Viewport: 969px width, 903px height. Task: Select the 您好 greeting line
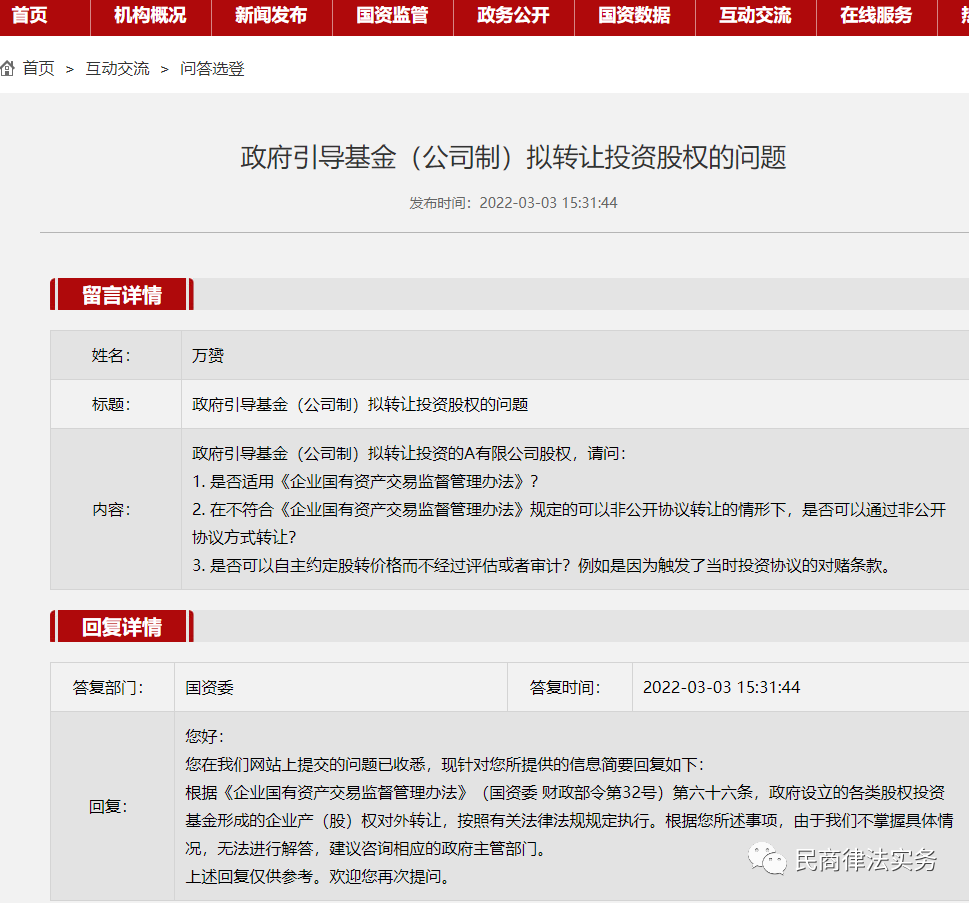(205, 736)
